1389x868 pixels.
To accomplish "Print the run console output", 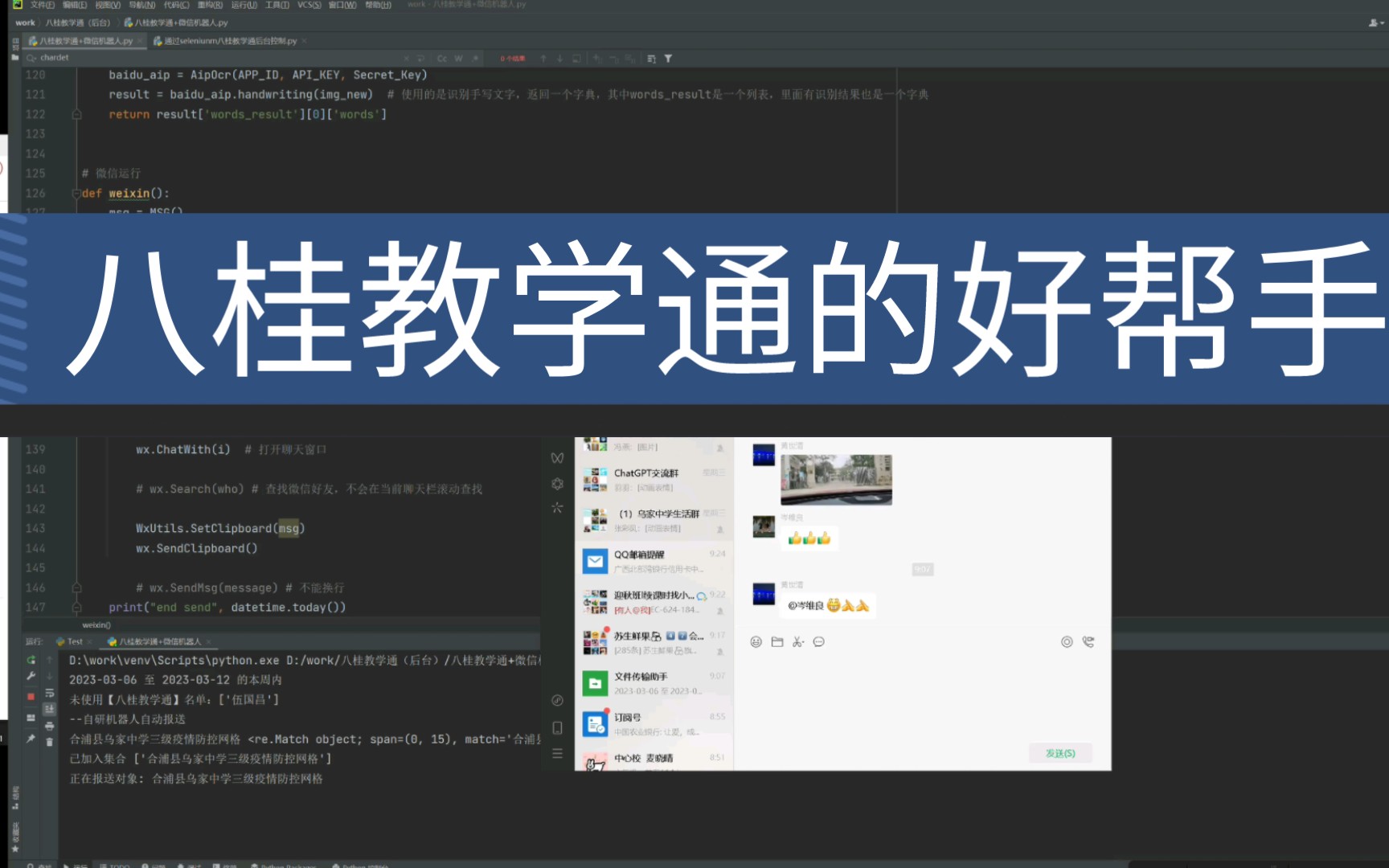I will [x=49, y=726].
